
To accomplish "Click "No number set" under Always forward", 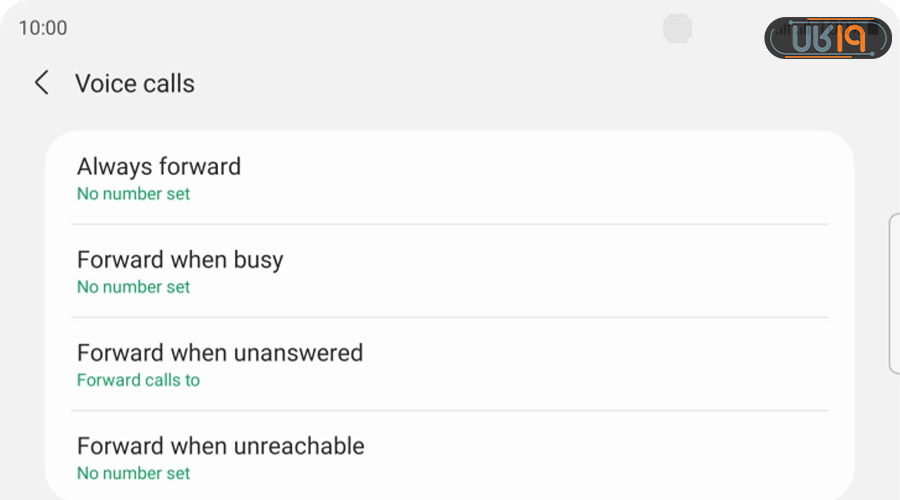I will tap(133, 194).
